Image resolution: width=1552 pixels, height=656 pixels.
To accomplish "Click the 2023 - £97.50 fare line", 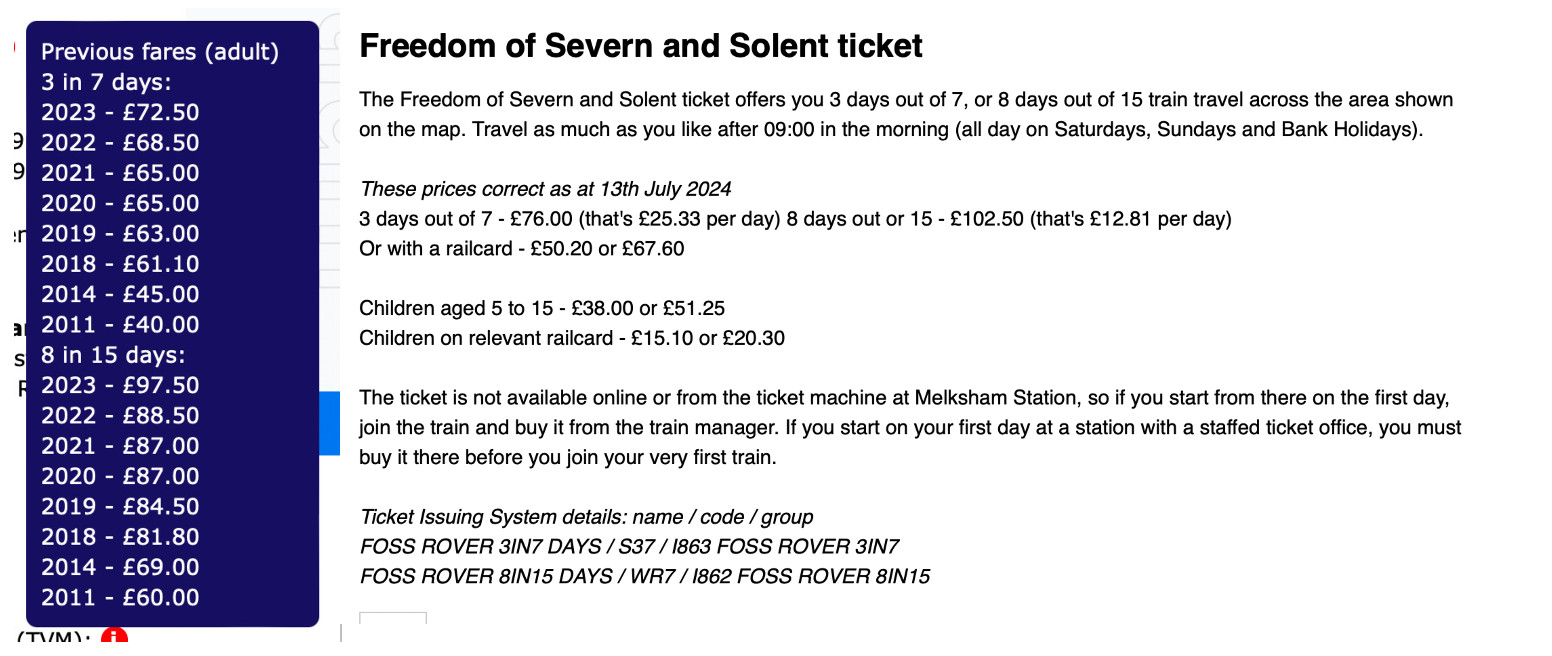I will click(x=120, y=385).
